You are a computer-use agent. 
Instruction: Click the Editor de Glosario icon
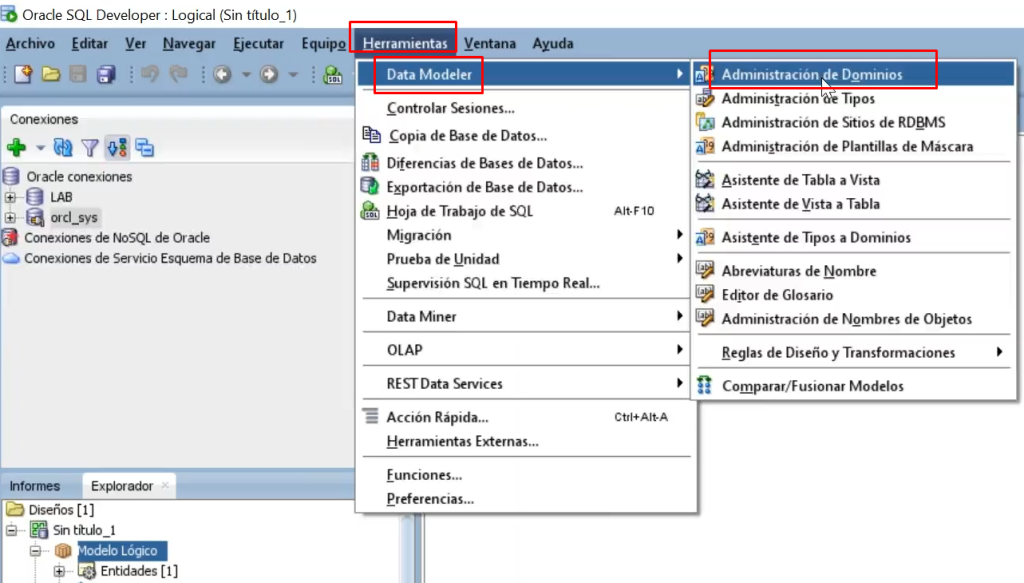(705, 294)
